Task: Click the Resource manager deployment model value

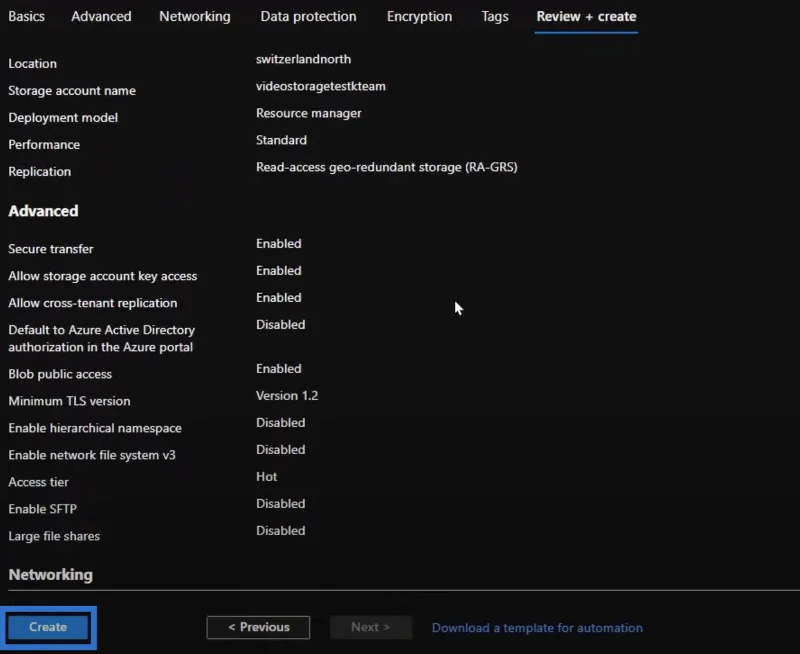Action: (309, 113)
